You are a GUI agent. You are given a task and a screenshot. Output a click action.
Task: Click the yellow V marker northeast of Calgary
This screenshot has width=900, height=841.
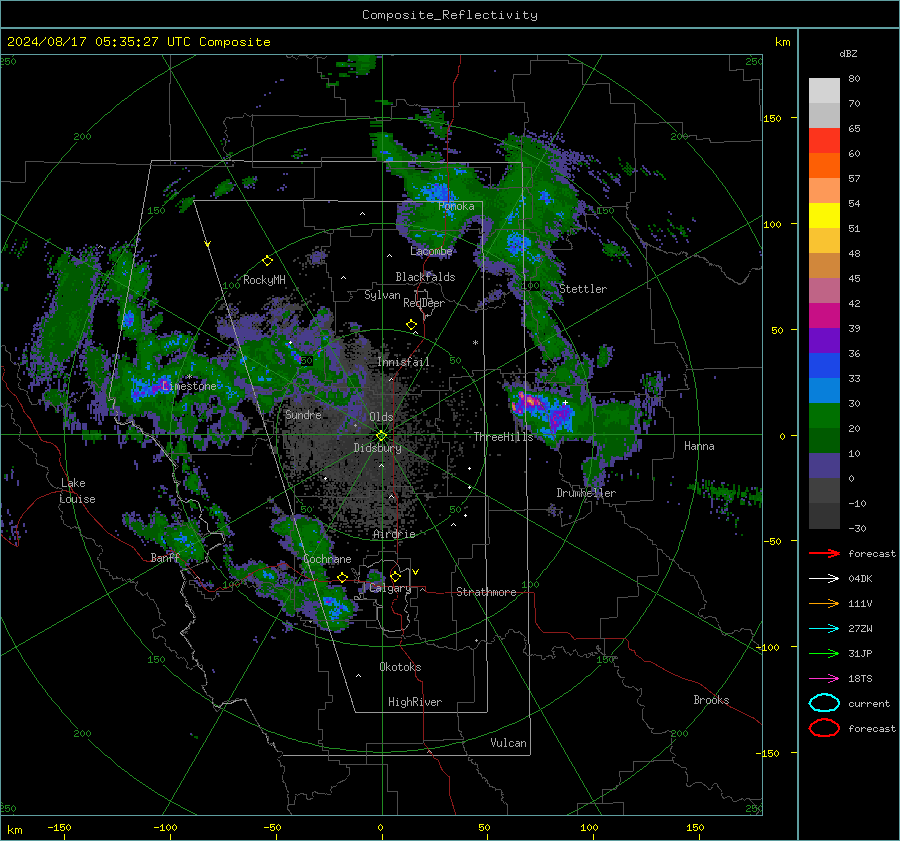(416, 572)
